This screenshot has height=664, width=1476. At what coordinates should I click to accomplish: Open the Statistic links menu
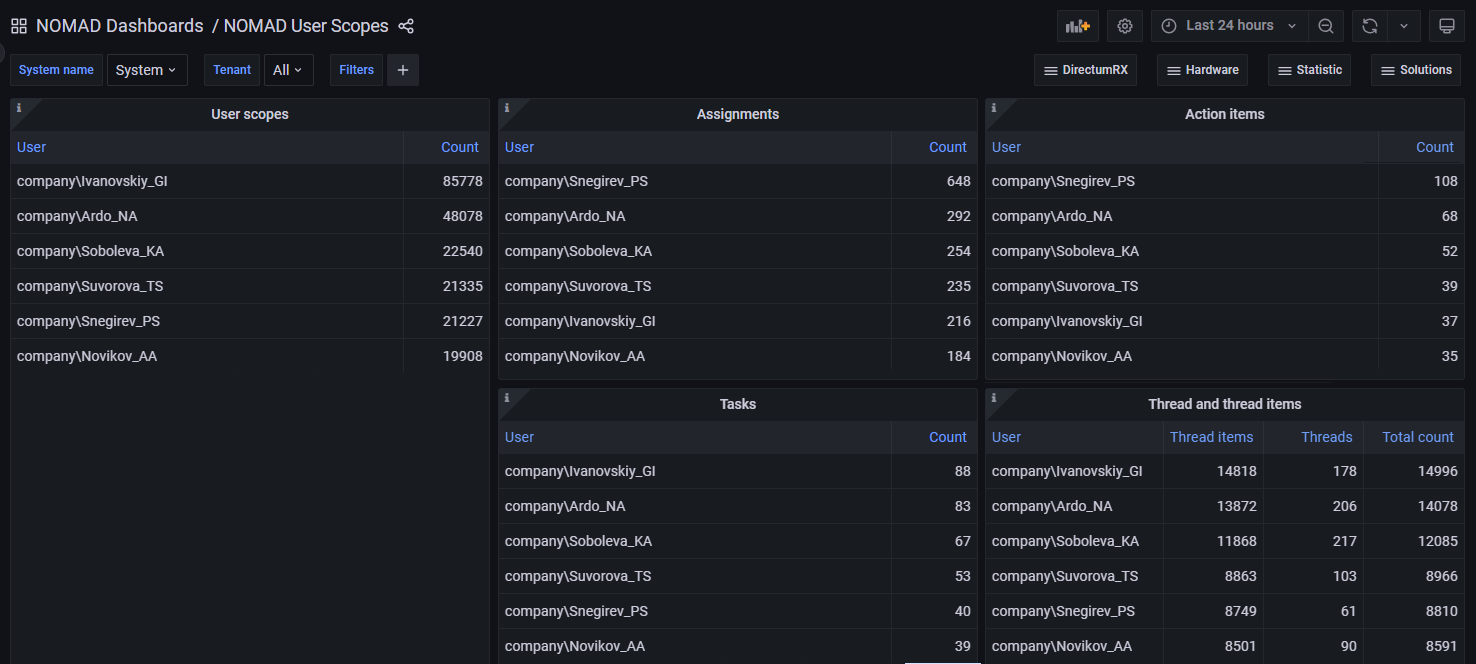[1309, 70]
